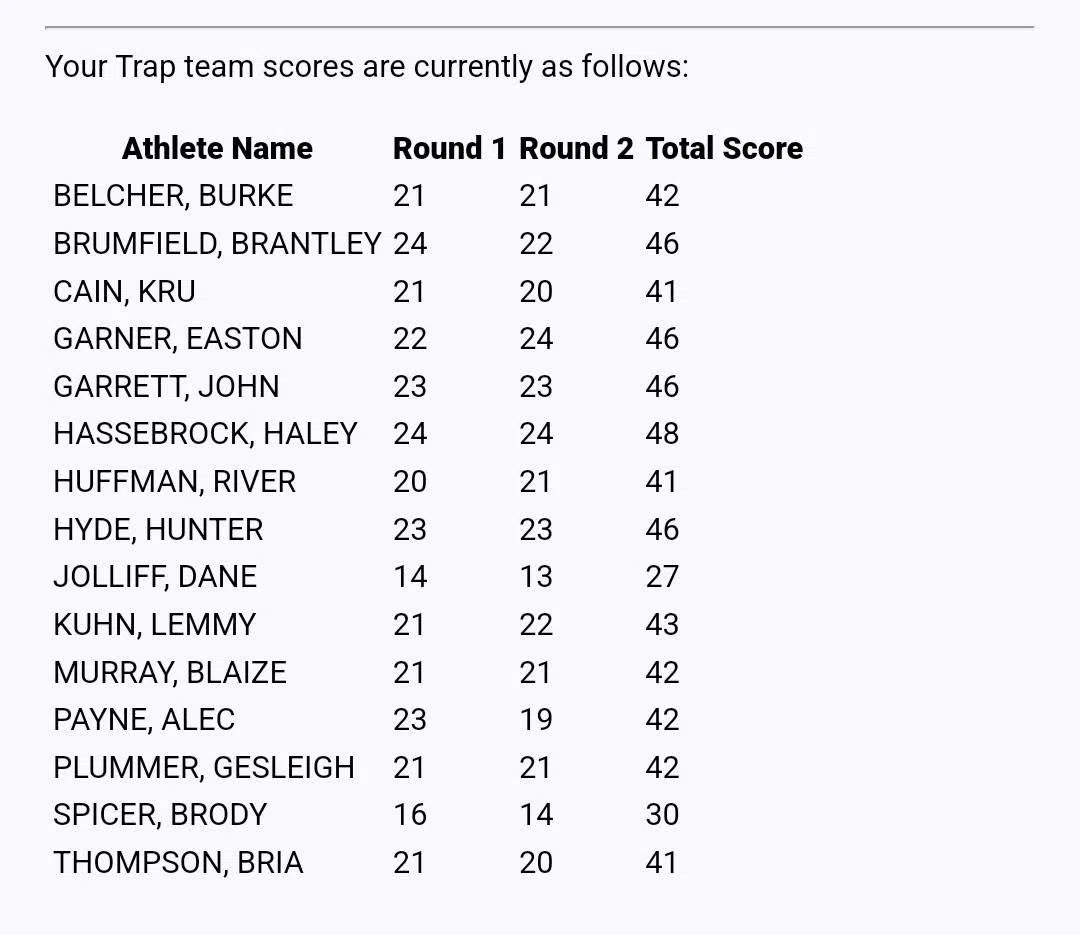The image size is (1080, 935).
Task: Click the Round 2 column header
Action: 576,148
